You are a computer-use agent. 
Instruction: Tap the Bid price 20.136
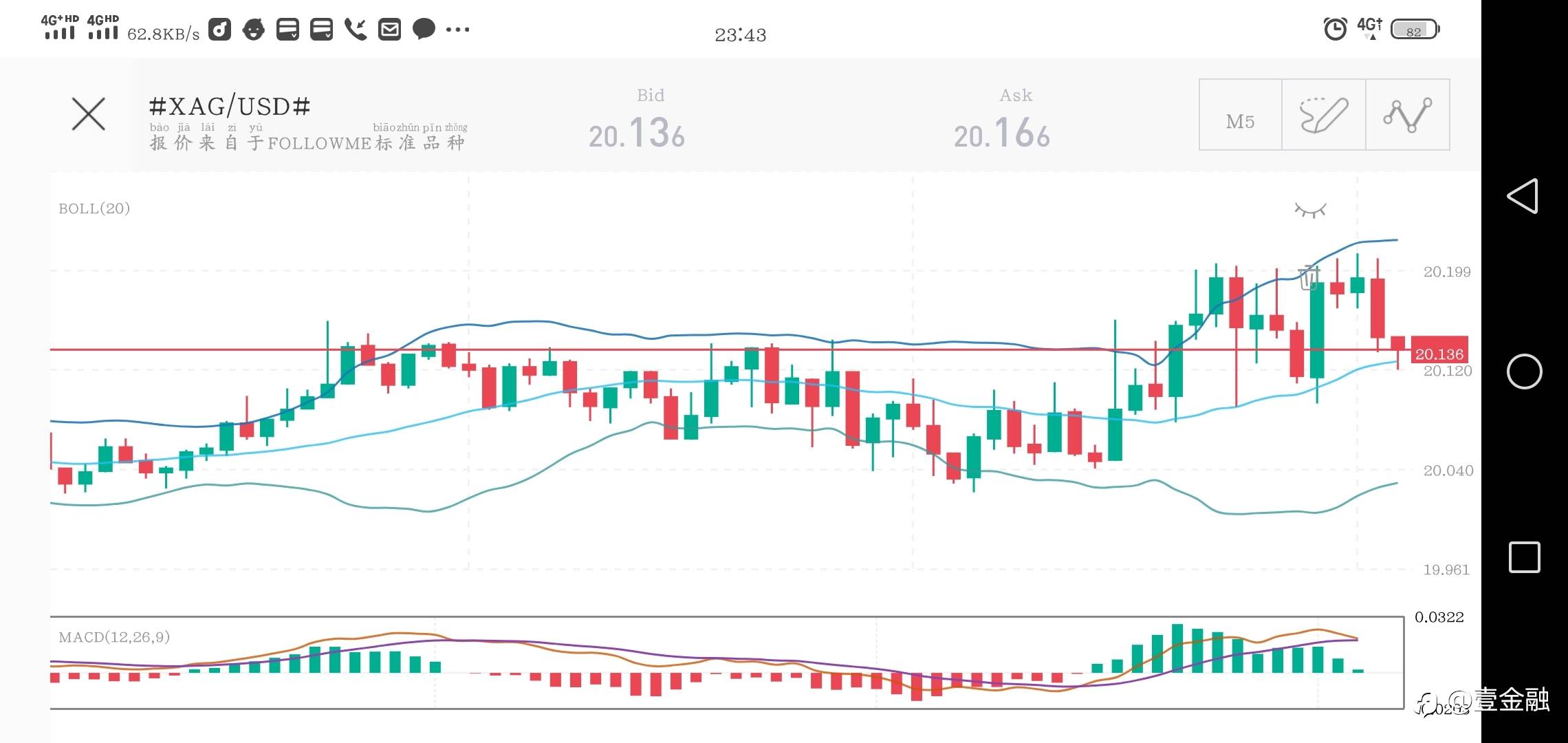tap(637, 133)
